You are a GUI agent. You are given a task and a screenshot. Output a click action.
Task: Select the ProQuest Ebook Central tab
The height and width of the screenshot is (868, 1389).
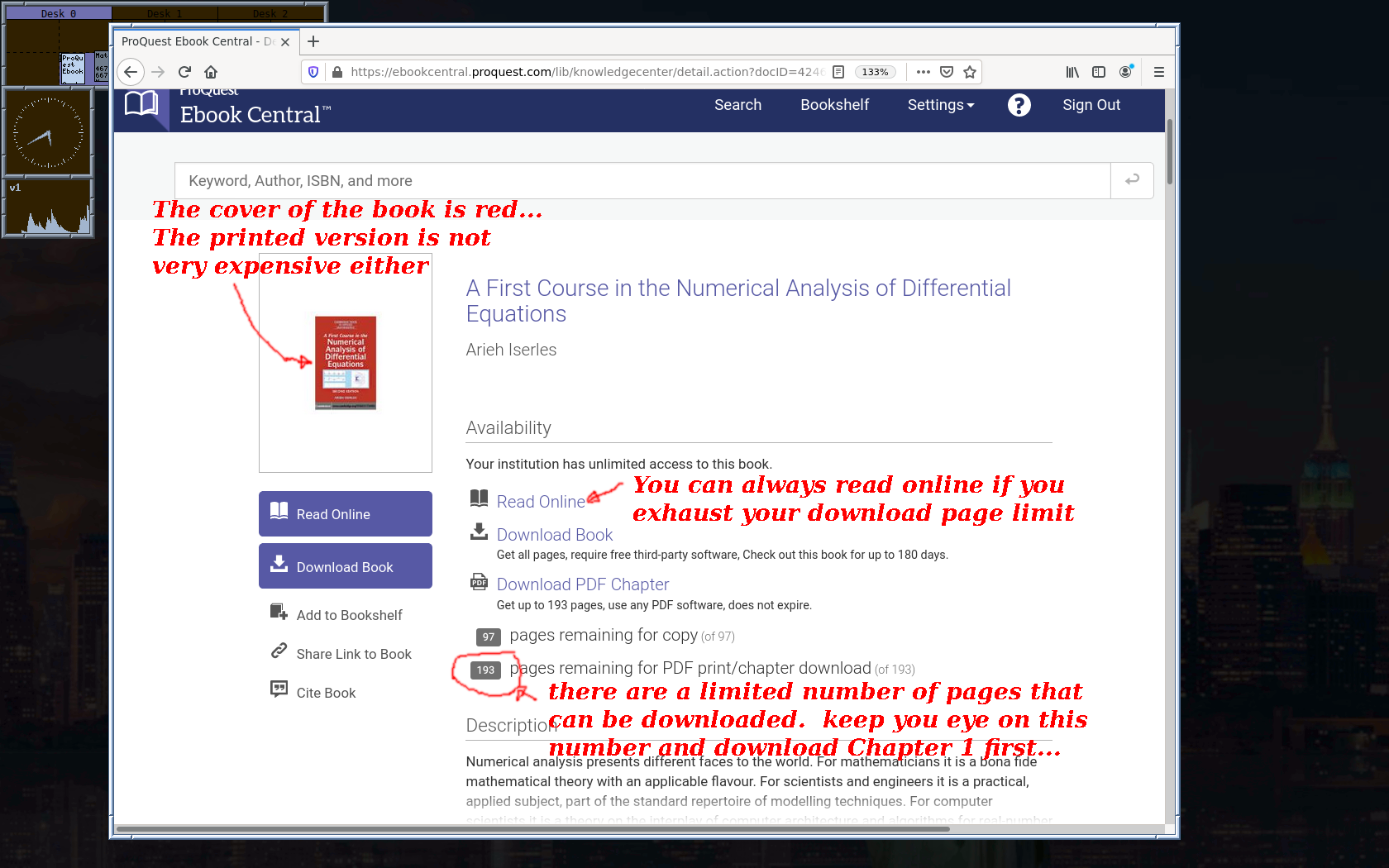coord(198,41)
